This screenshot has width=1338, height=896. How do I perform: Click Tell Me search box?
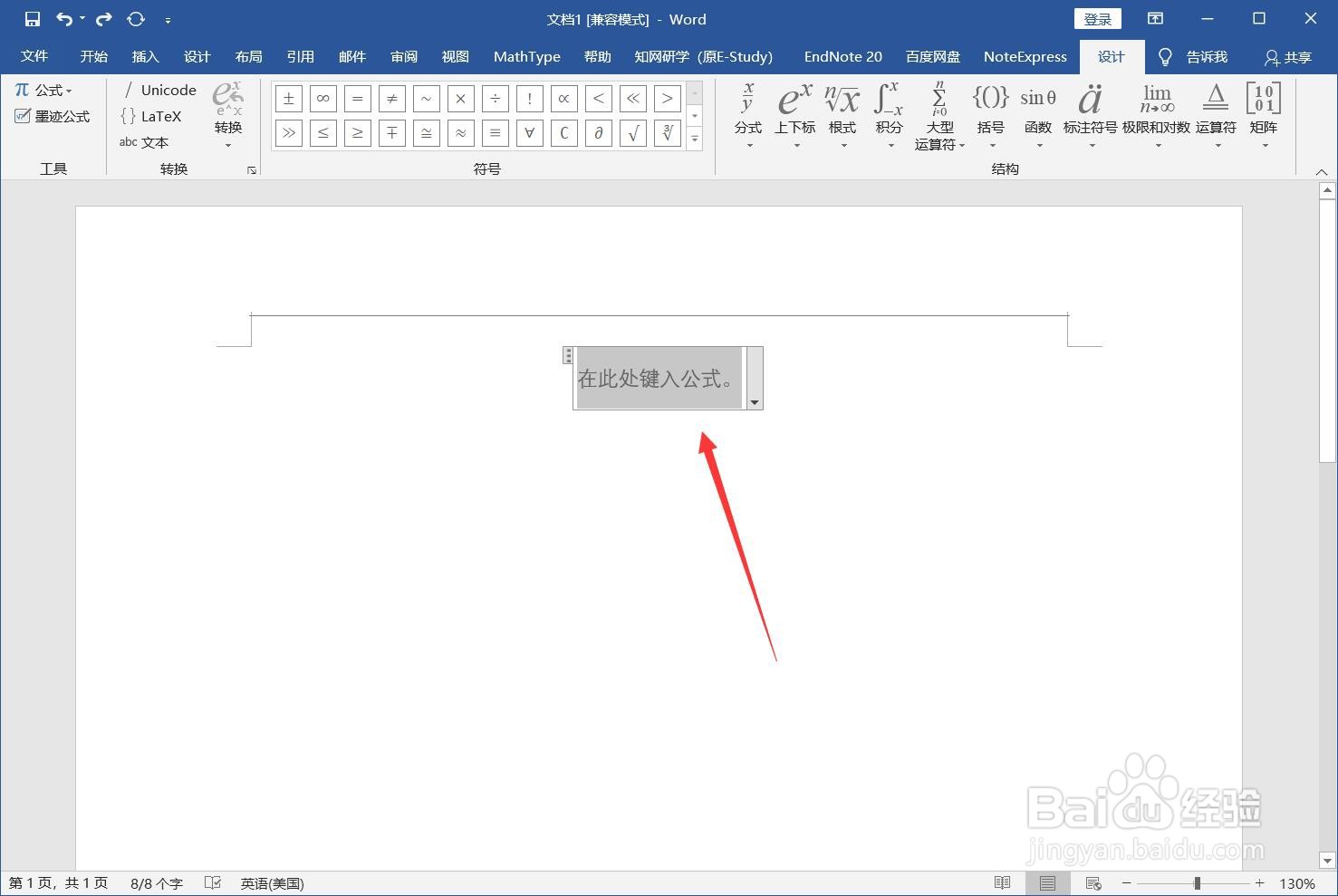[1193, 57]
